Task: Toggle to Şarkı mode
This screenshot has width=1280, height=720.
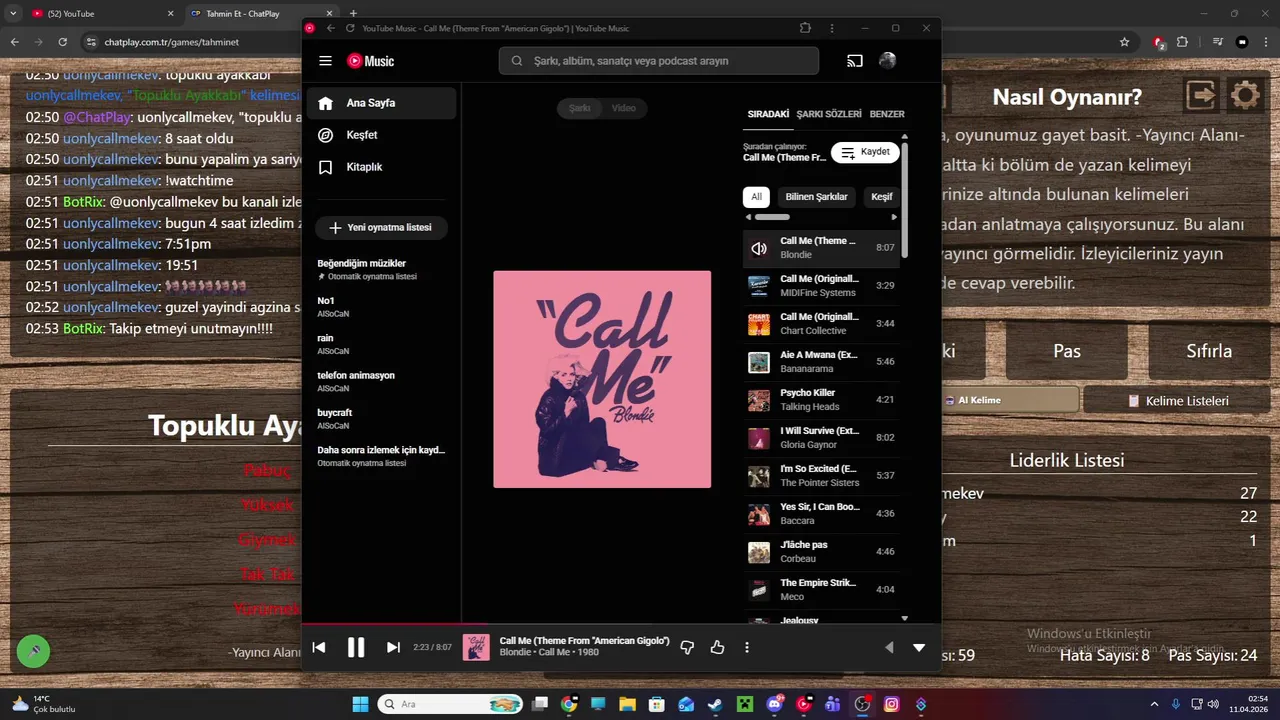Action: [x=580, y=108]
